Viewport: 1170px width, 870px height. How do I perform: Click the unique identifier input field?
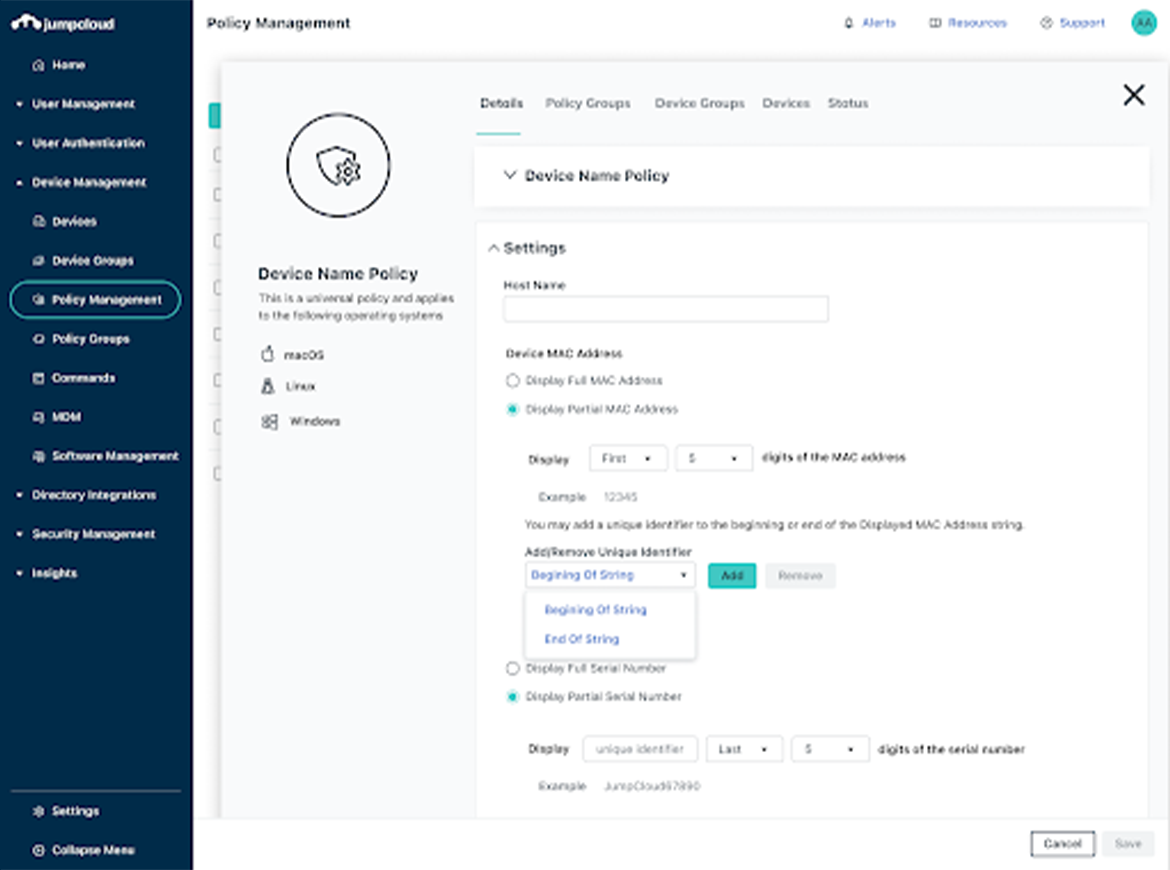tap(640, 749)
